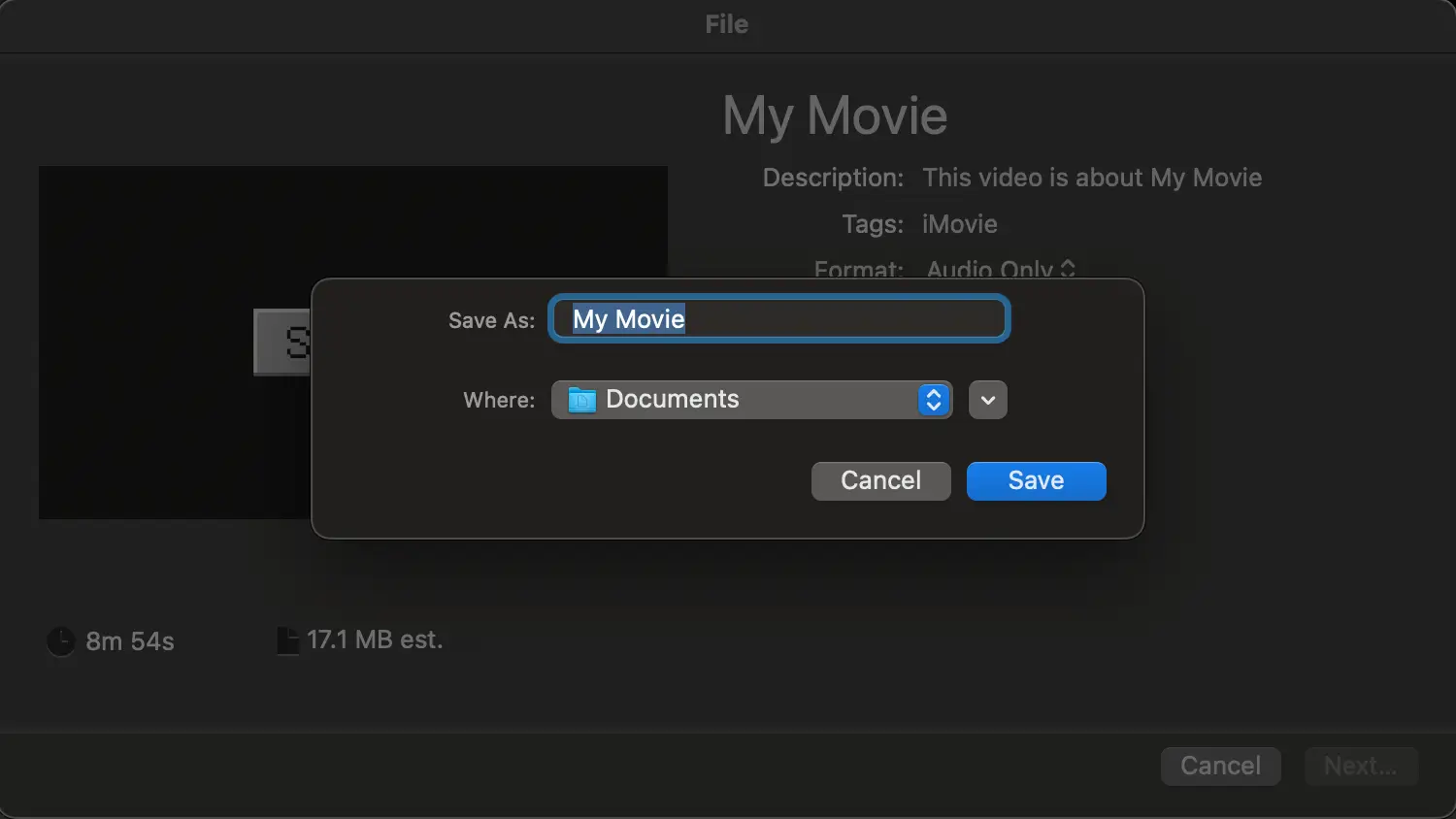The height and width of the screenshot is (819, 1456).
Task: Click Cancel at the bottom of the export sheet
Action: [1220, 766]
